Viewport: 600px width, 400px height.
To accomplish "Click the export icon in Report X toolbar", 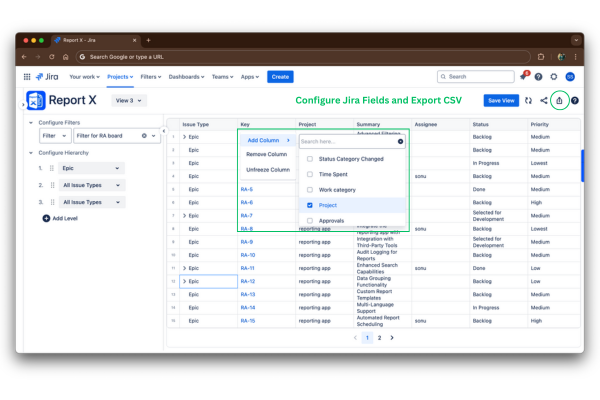I will (x=559, y=101).
